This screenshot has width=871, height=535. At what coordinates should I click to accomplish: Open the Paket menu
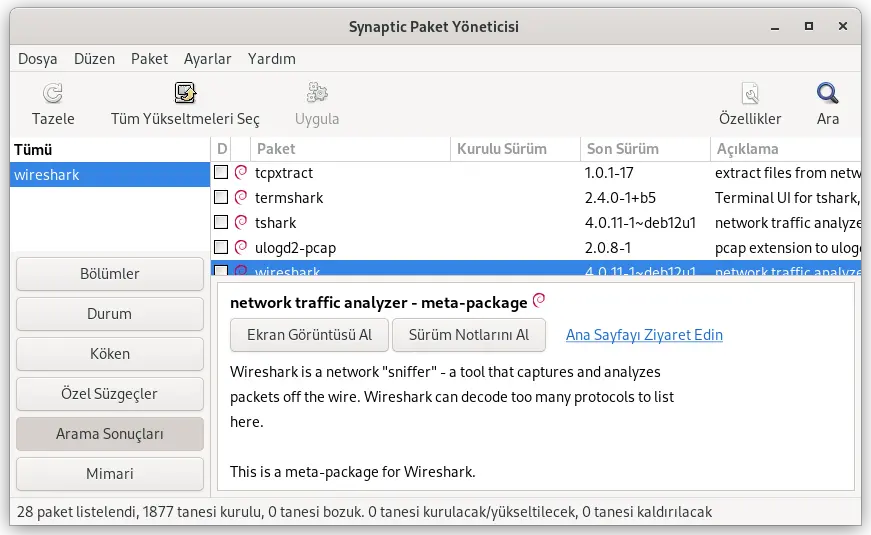point(149,59)
